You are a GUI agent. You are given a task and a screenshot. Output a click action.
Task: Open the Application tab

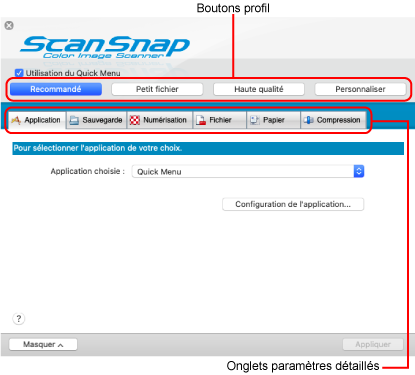pyautogui.click(x=36, y=120)
